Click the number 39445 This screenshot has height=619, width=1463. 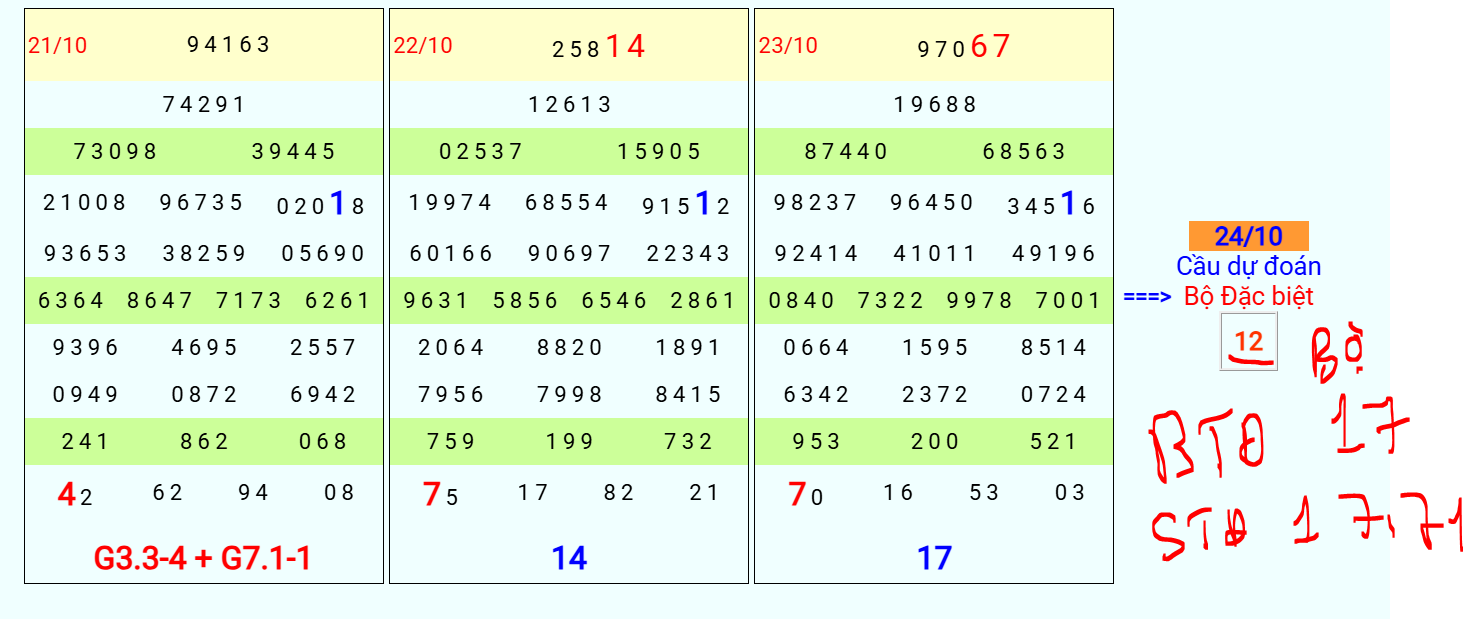pos(294,152)
